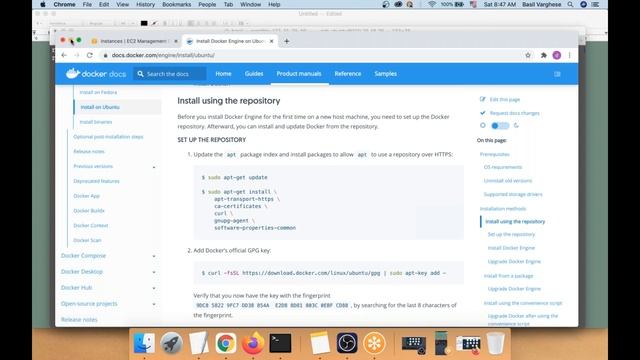Click the Request docs changes check icon
The width and height of the screenshot is (640, 360).
[x=482, y=113]
